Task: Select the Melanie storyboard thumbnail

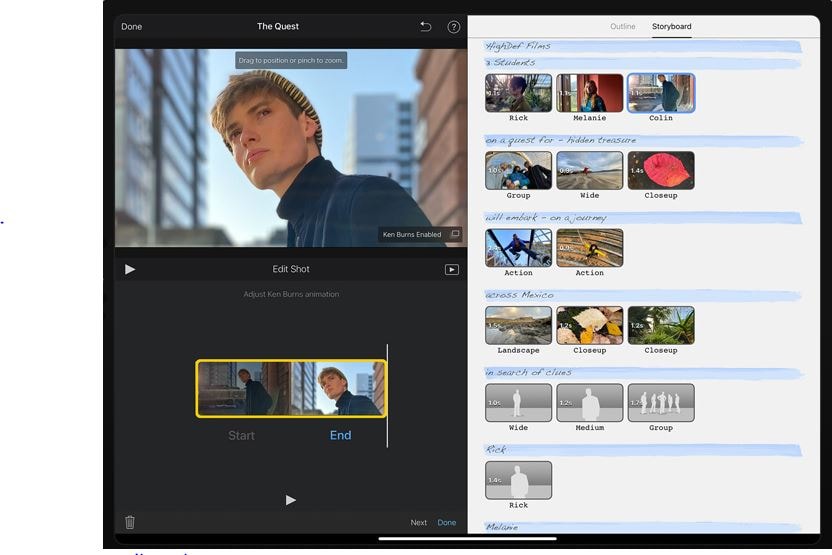Action: click(x=590, y=93)
